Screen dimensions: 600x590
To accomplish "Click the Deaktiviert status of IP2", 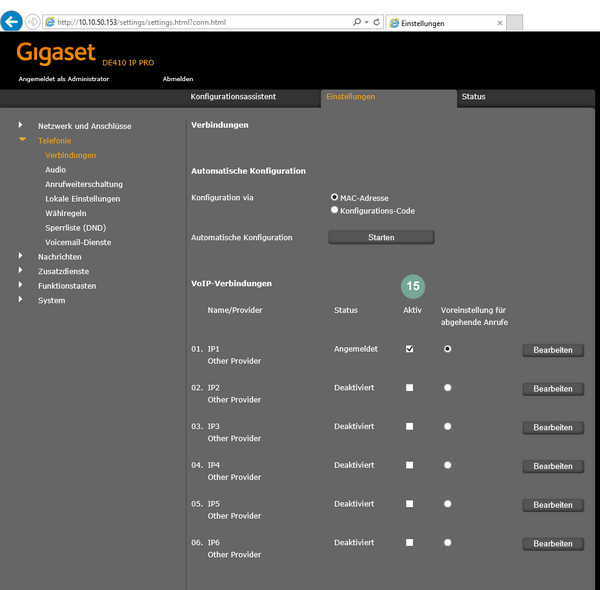I will (x=354, y=388).
